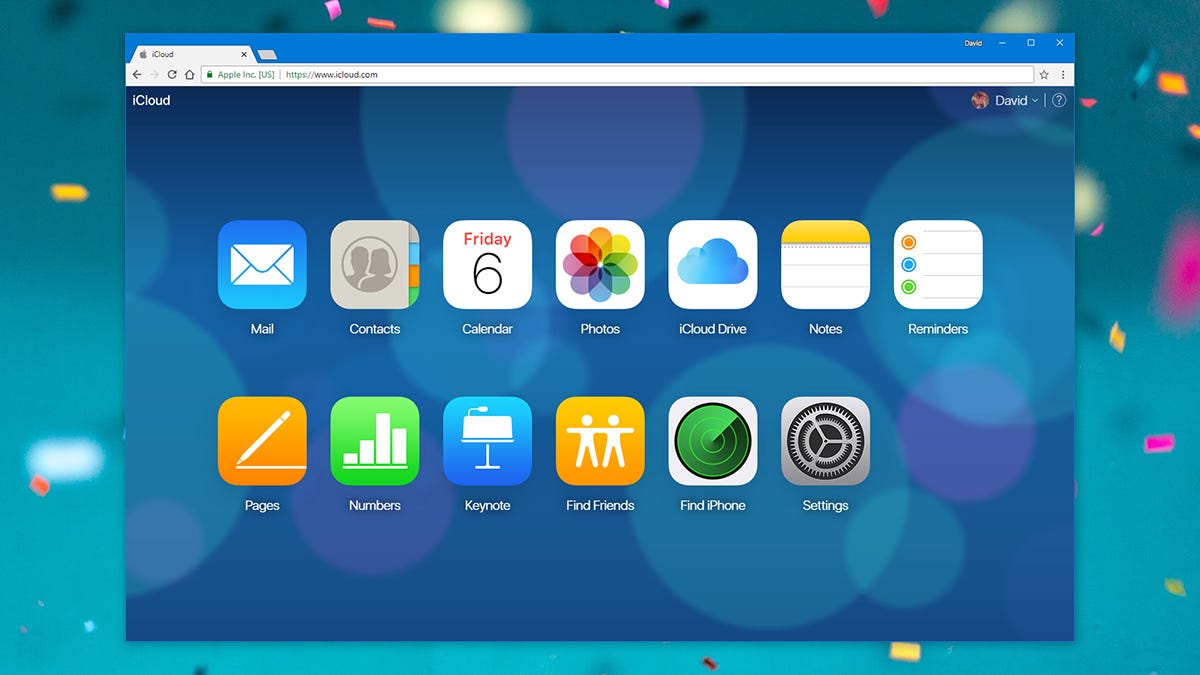
Task: Click the Reminders label text
Action: [x=938, y=329]
